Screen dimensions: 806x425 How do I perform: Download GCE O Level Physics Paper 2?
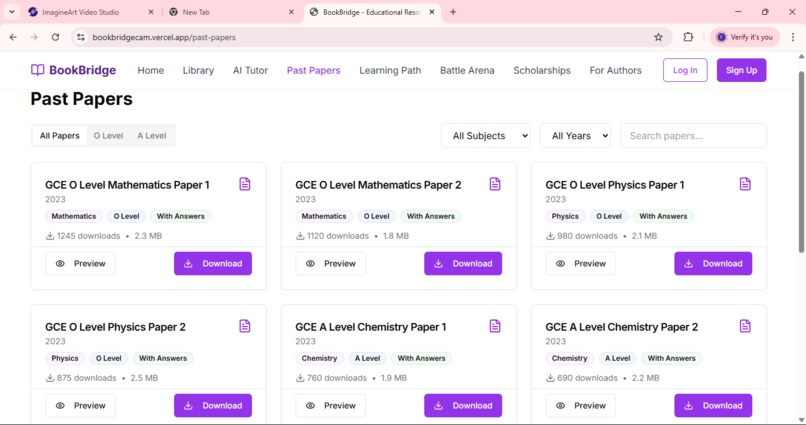click(x=213, y=405)
